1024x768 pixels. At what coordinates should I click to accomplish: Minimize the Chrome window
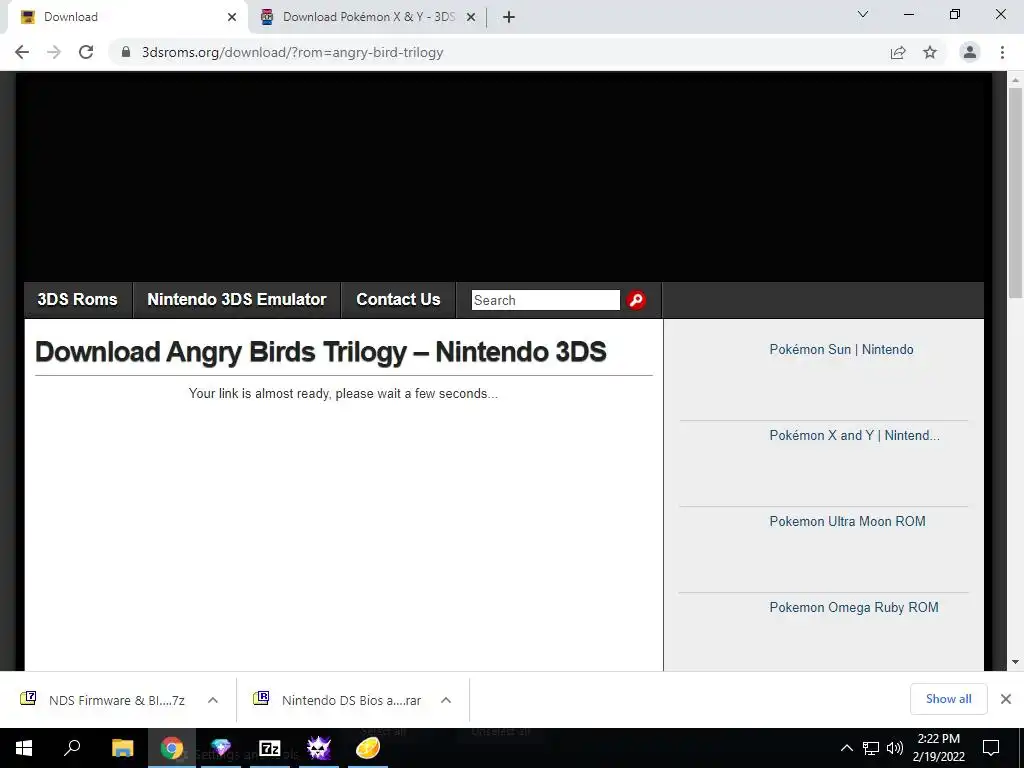click(x=908, y=14)
